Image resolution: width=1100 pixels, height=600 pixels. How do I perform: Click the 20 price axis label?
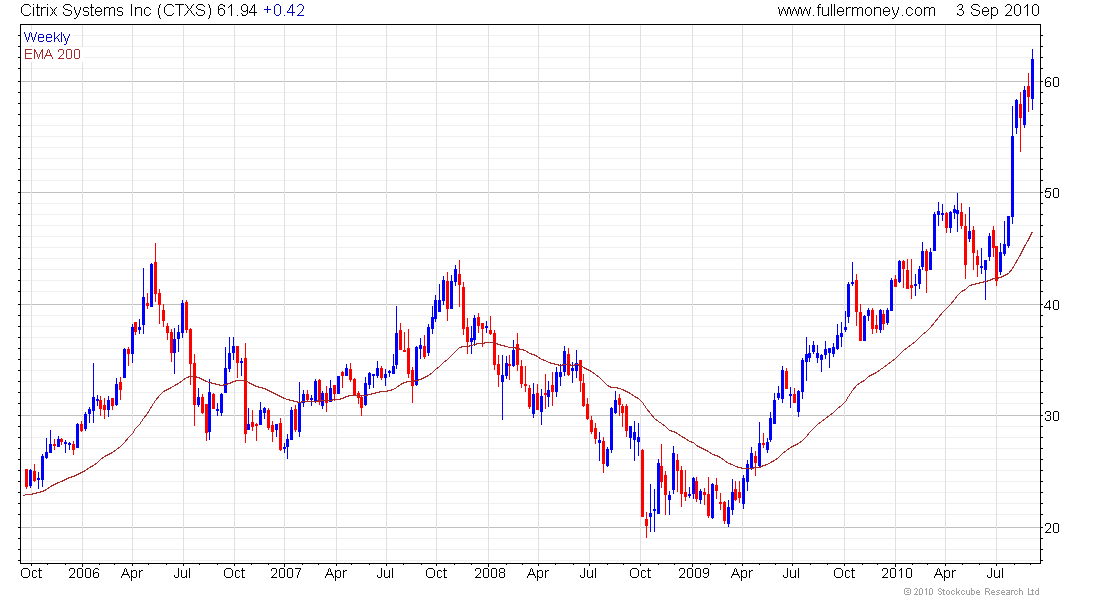coord(1052,528)
